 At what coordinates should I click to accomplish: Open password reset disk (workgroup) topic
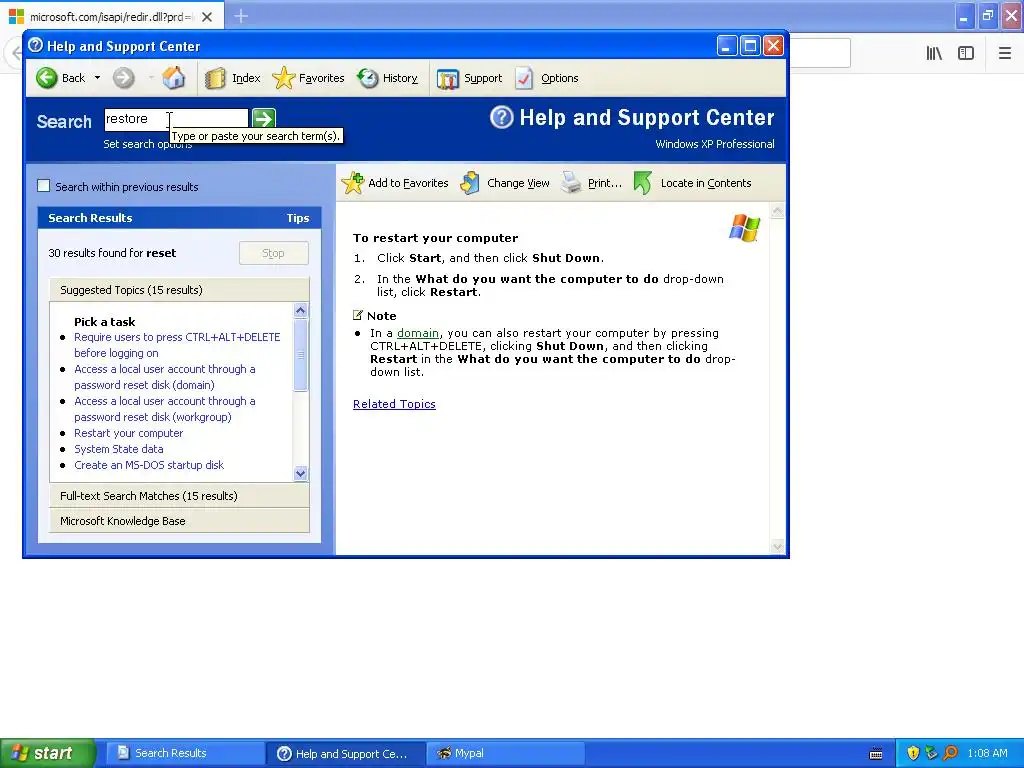[x=165, y=409]
